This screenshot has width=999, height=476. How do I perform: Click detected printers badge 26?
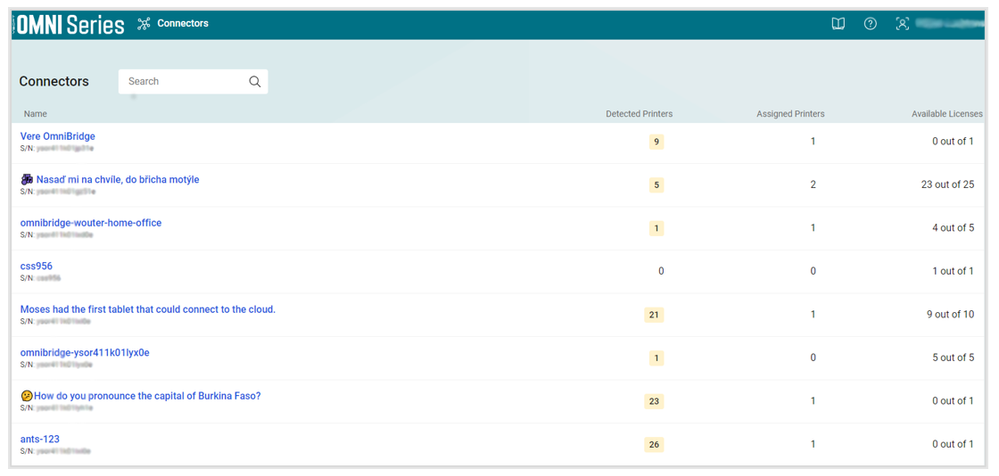(x=654, y=445)
